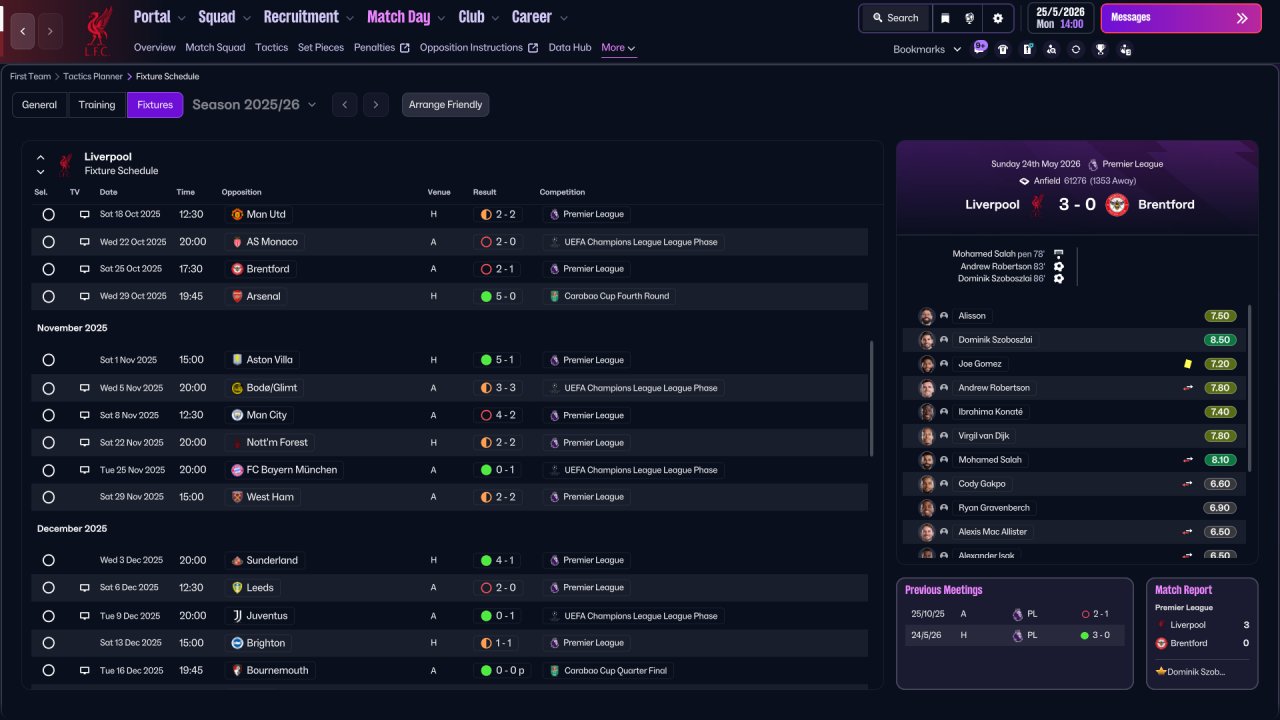Screen dimensions: 1280x720
Task: Open the Squad dropdown menu
Action: click(x=224, y=17)
